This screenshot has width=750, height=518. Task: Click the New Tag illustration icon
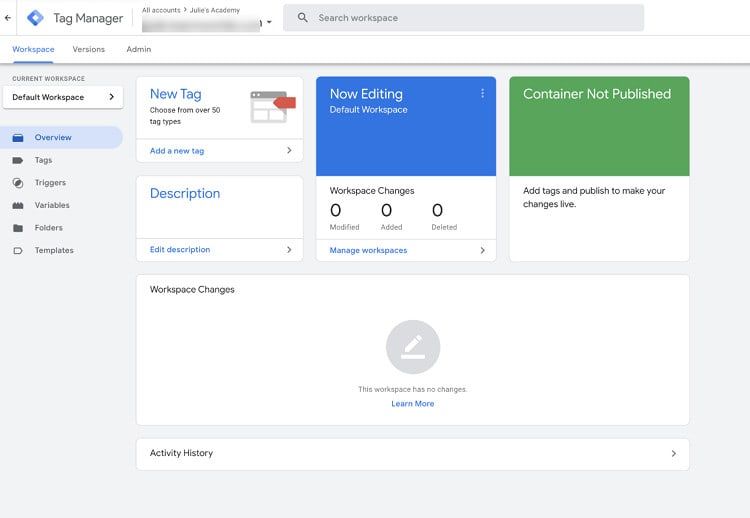[x=273, y=107]
